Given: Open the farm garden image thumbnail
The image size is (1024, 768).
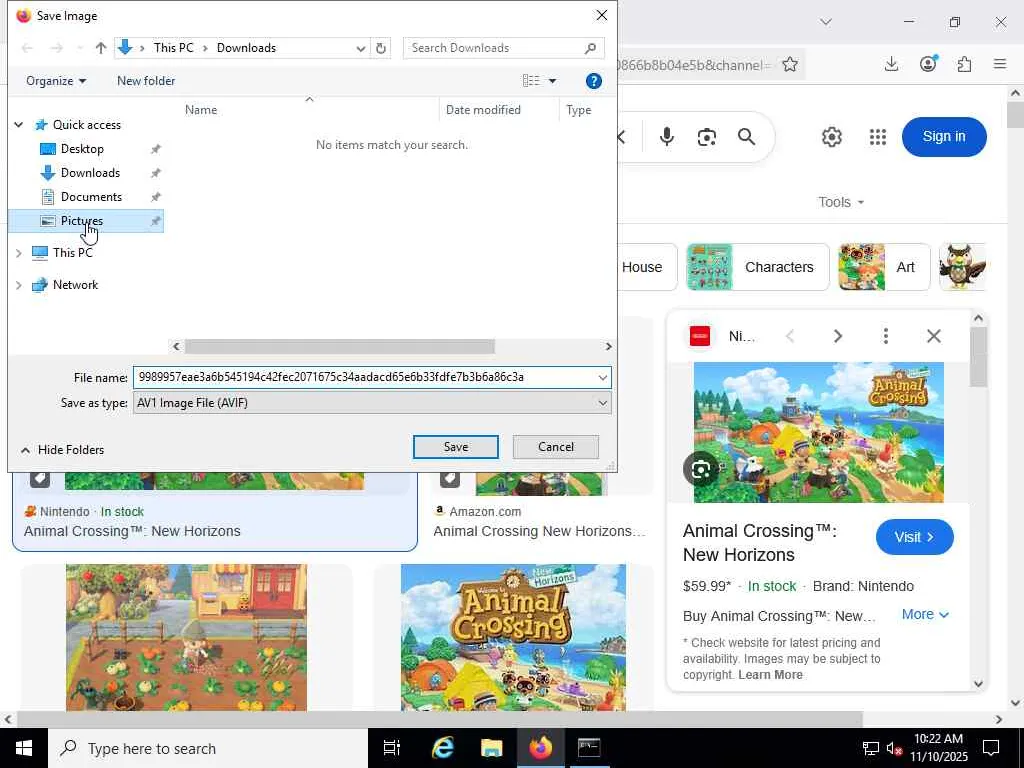Looking at the screenshot, I should coord(186,637).
